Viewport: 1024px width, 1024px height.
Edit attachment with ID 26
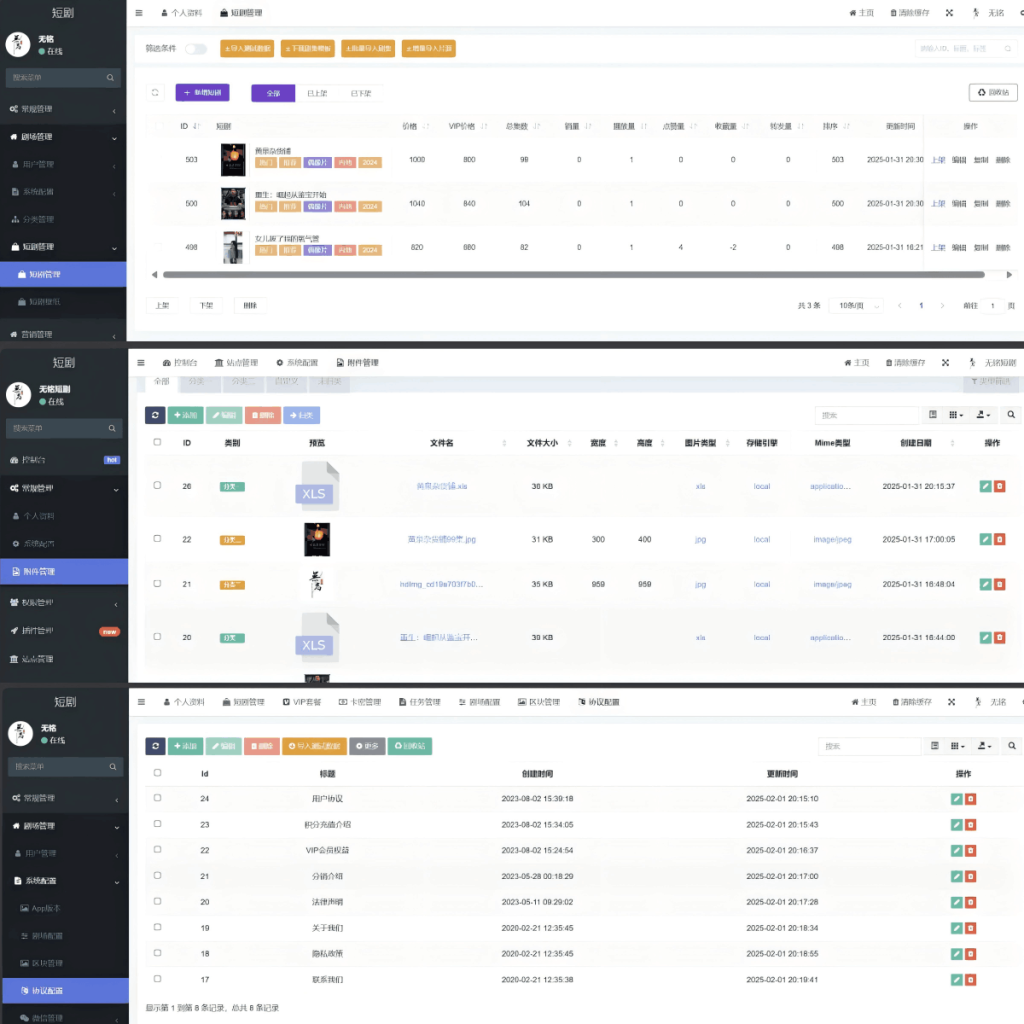[985, 486]
